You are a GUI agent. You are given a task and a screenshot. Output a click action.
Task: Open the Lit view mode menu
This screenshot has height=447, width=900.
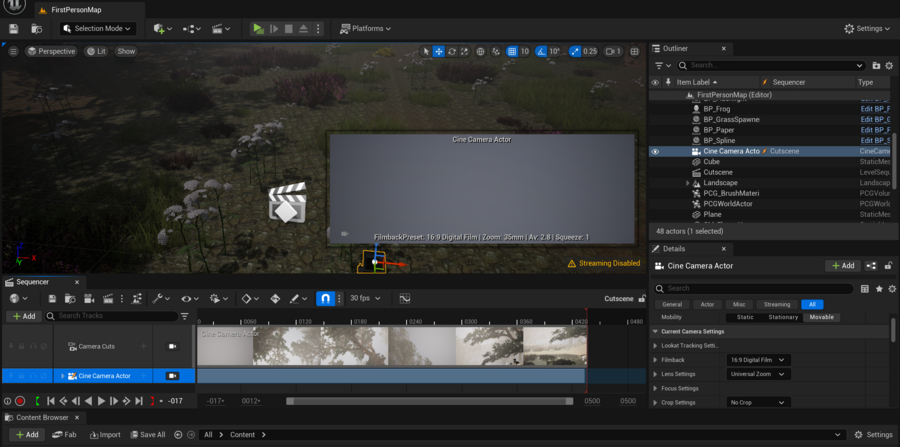point(96,52)
